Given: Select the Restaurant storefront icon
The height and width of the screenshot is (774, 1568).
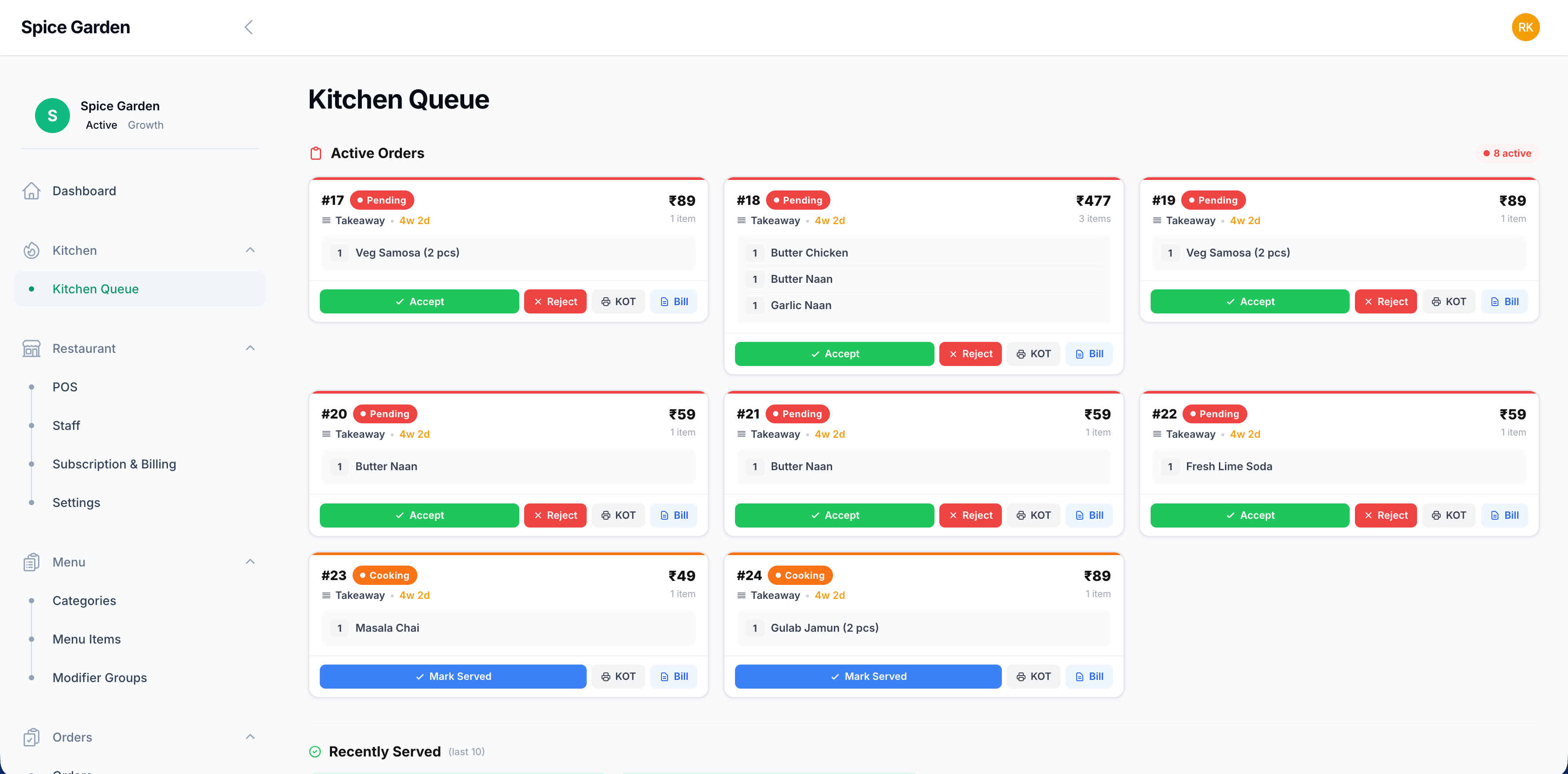Looking at the screenshot, I should (31, 348).
